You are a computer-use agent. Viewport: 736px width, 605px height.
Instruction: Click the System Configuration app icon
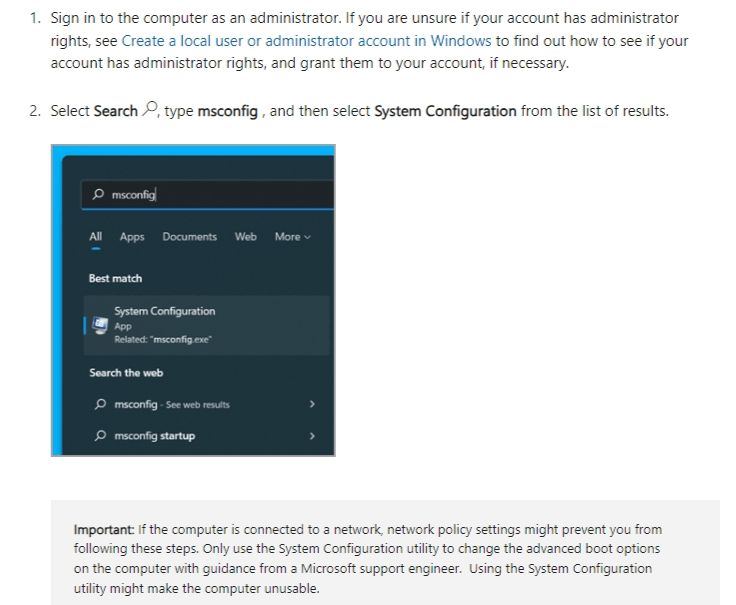[x=100, y=325]
